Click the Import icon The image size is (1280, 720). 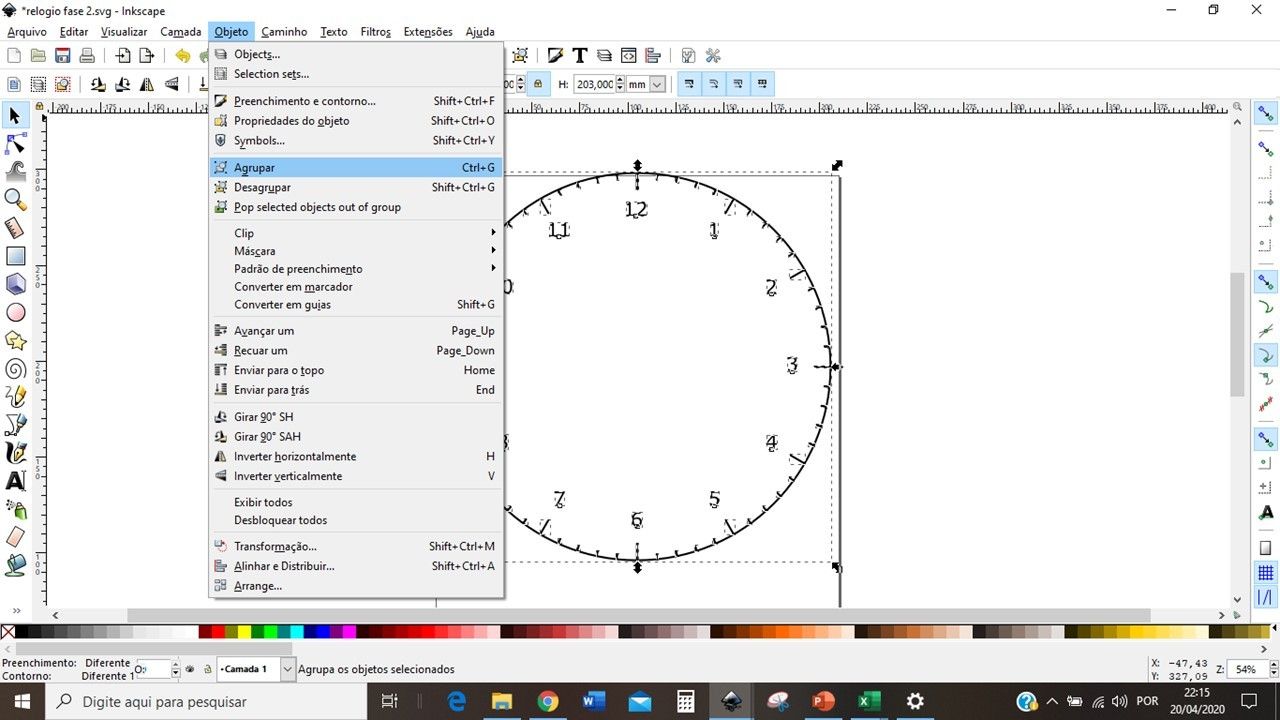point(122,56)
